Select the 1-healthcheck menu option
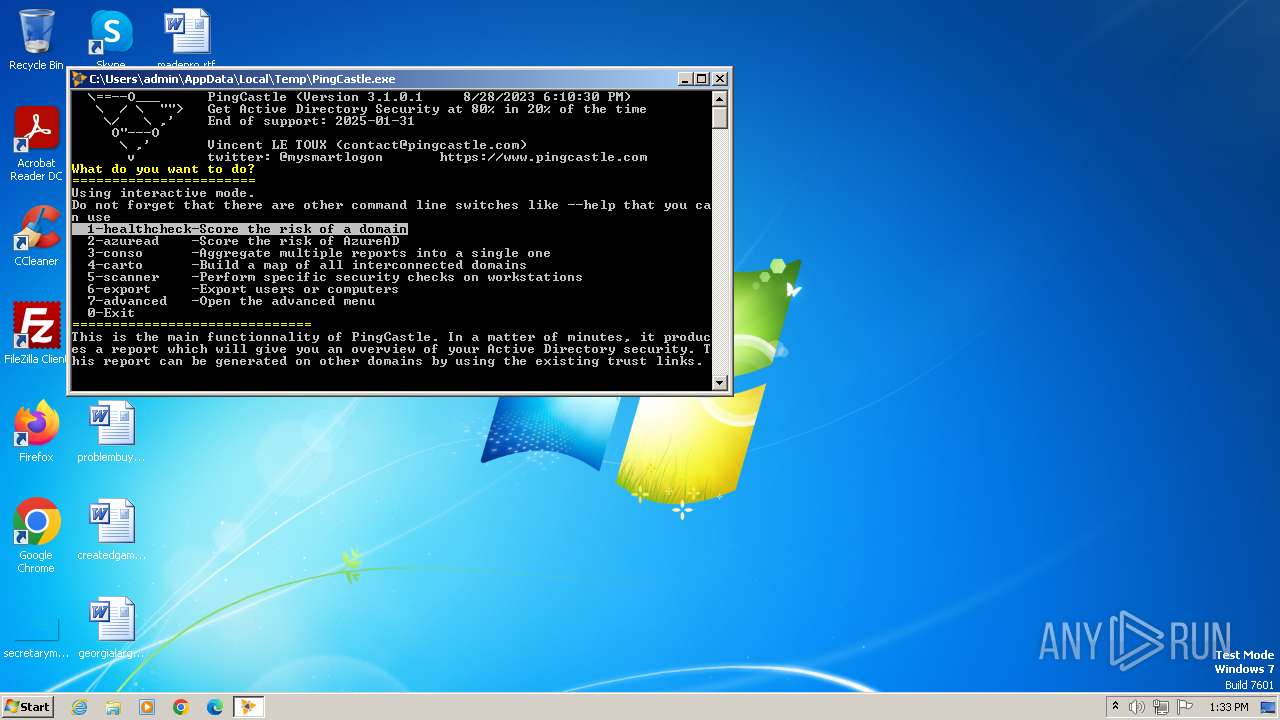Screen dimensions: 1280x720 [x=240, y=229]
